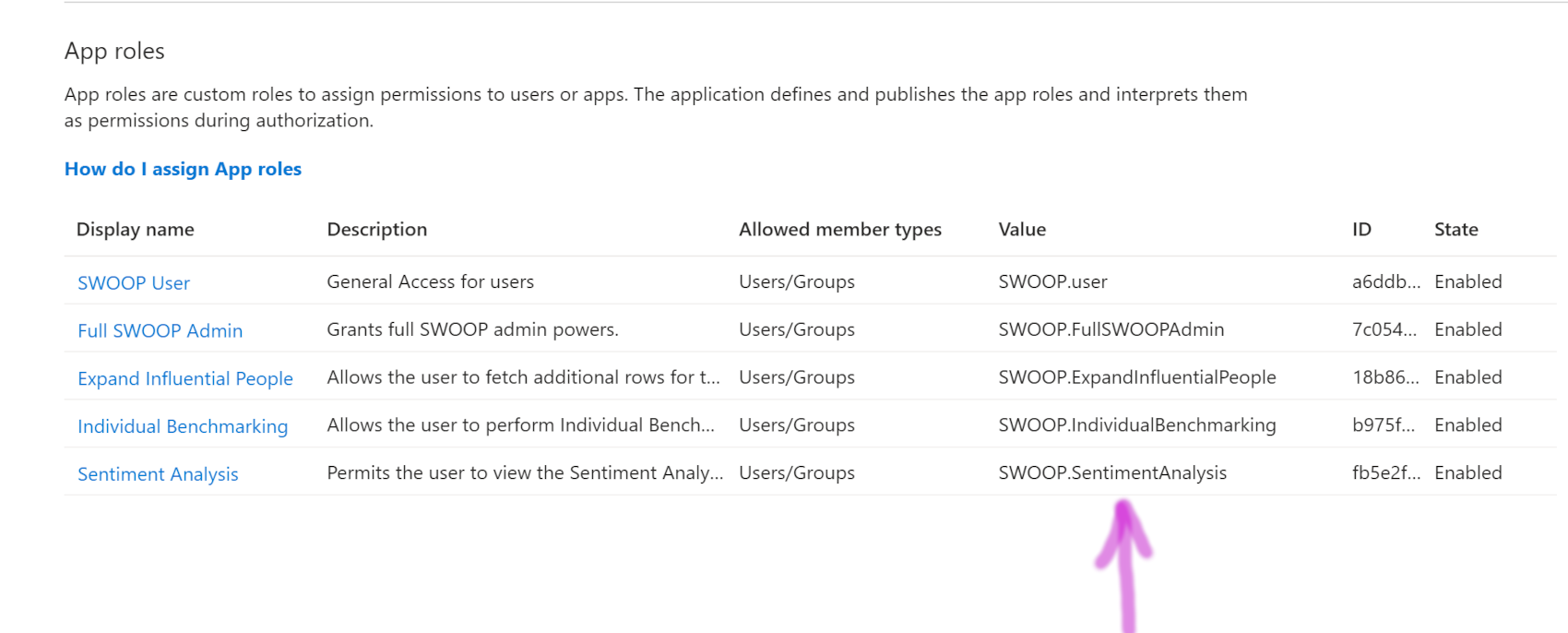
Task: Click Users/Groups in Expand Influential People row
Action: click(x=797, y=377)
